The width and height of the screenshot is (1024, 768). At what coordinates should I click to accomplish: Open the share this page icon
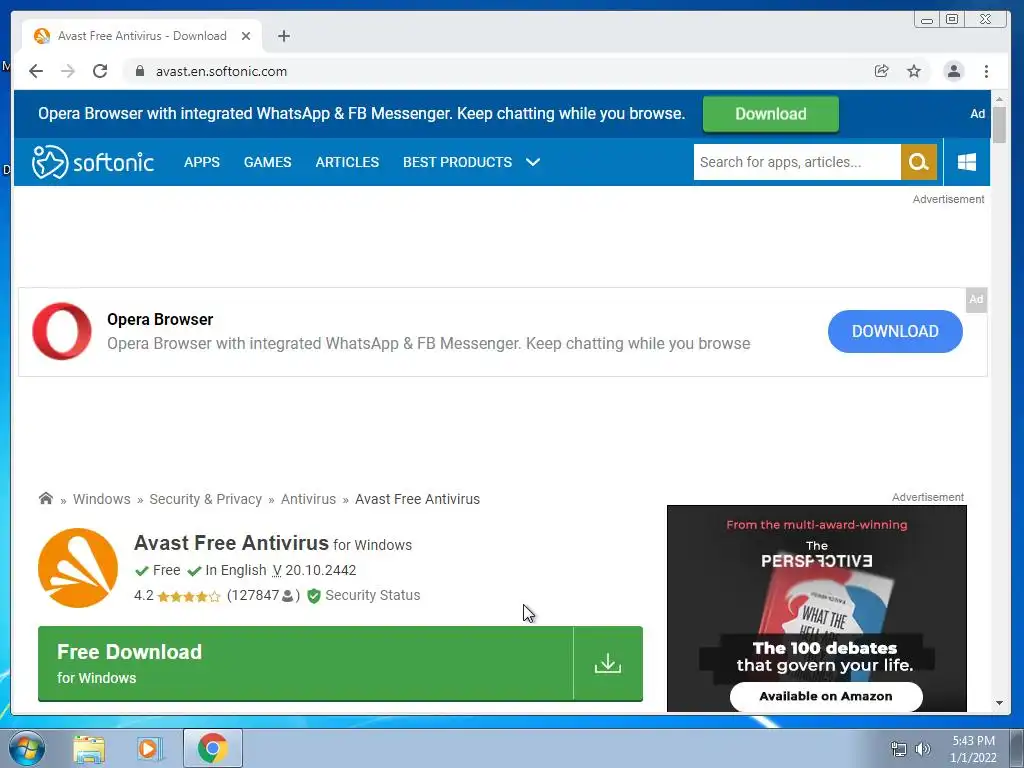click(882, 71)
